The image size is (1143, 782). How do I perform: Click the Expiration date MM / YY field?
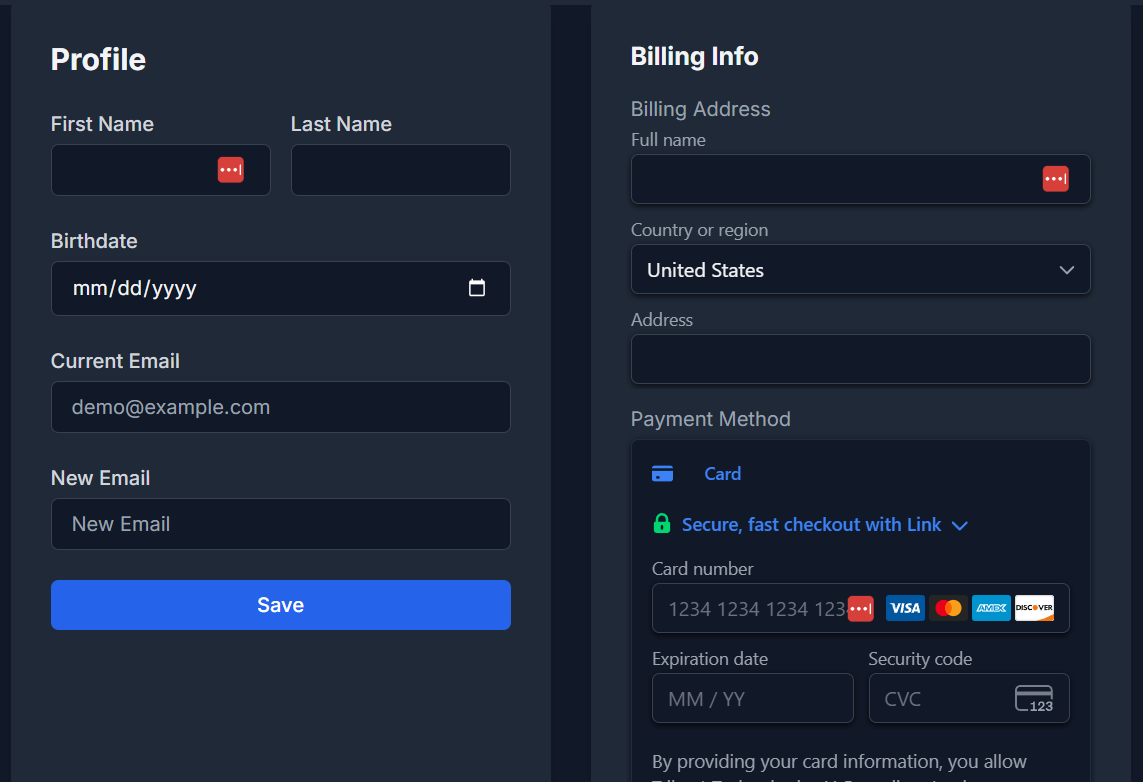pyautogui.click(x=752, y=698)
